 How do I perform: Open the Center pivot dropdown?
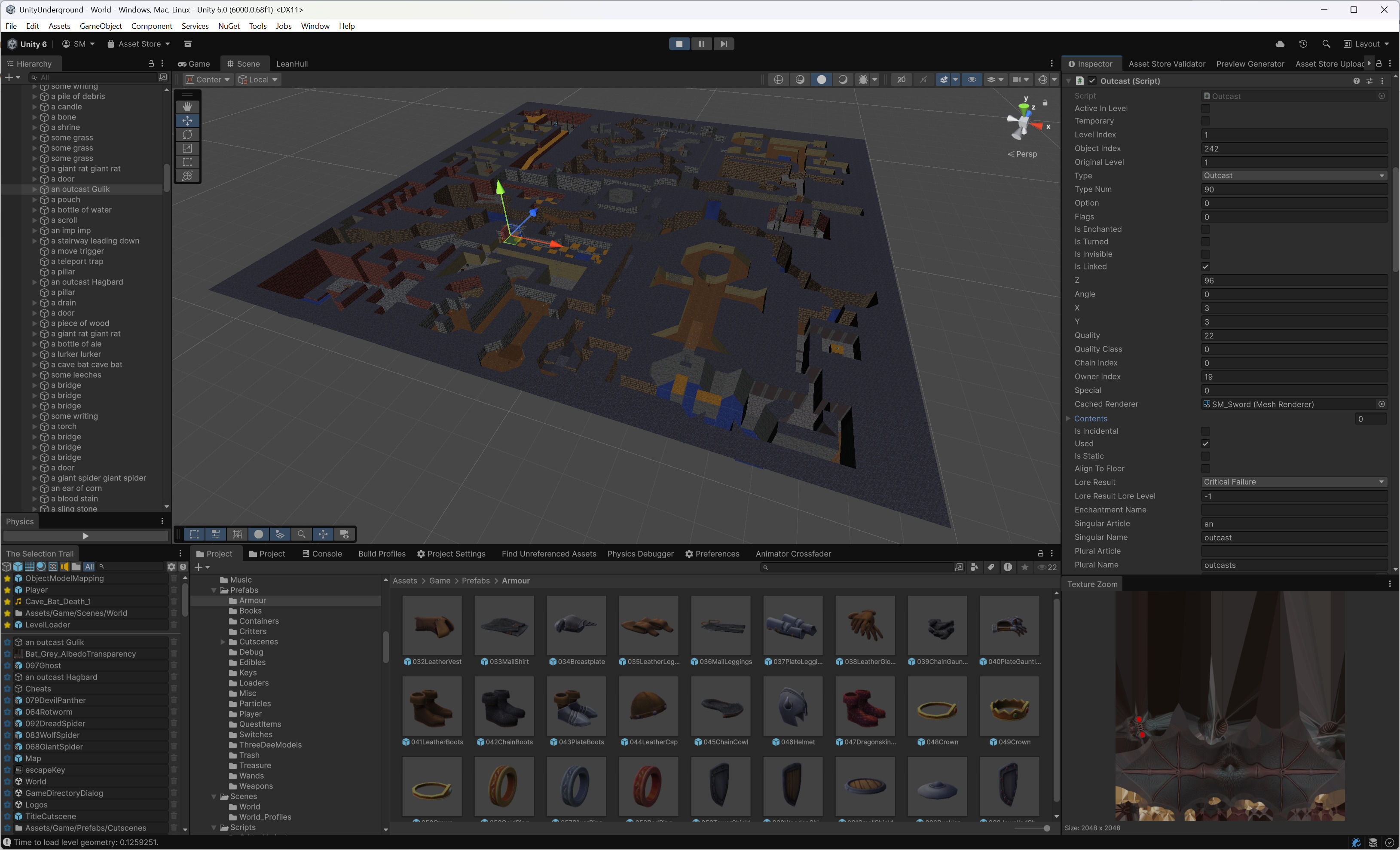pos(208,79)
